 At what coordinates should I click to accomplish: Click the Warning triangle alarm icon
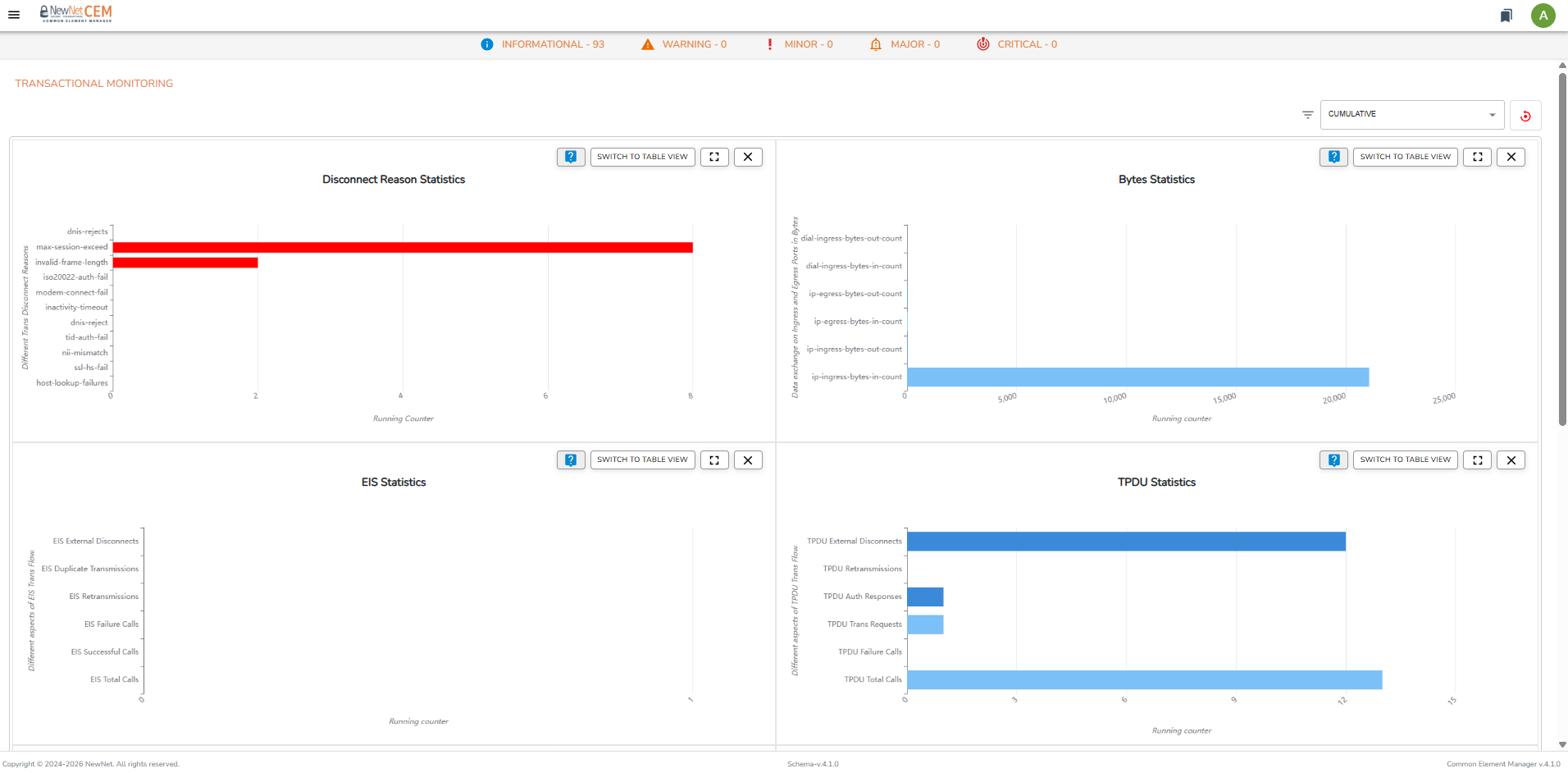coord(648,44)
